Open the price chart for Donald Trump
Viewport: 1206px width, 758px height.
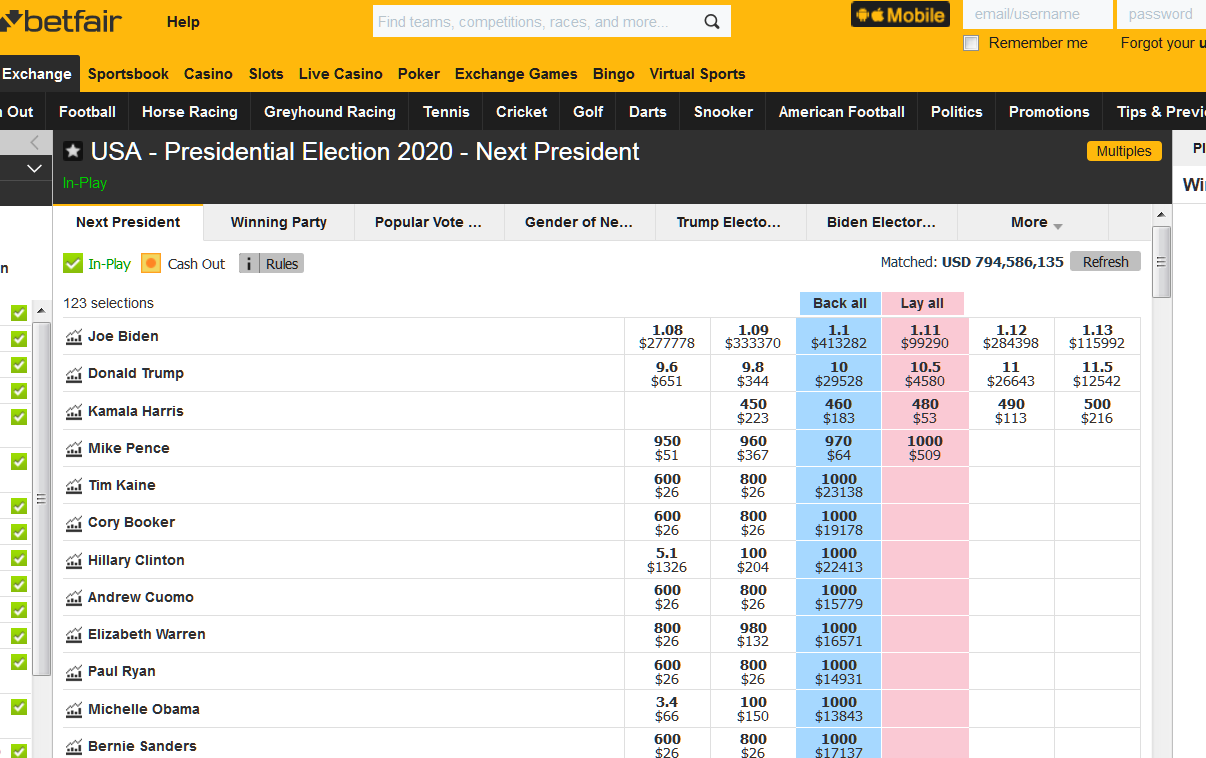click(73, 374)
